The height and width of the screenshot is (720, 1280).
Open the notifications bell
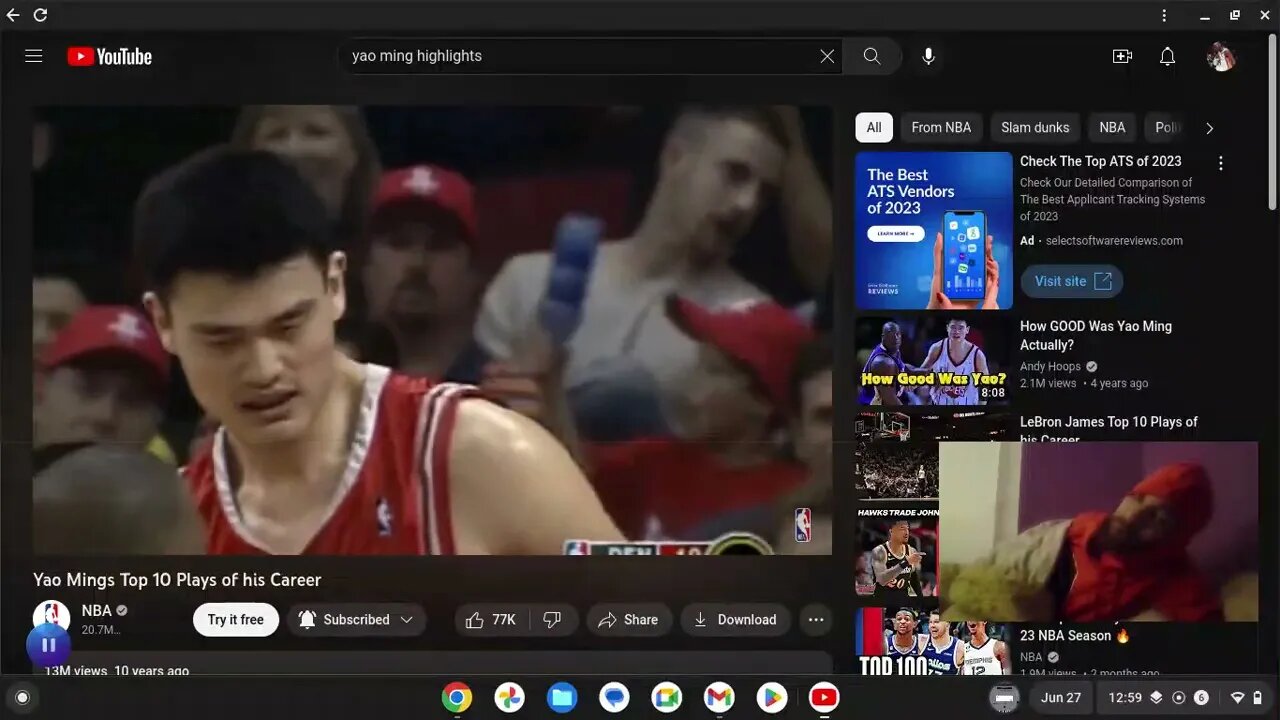click(1167, 57)
